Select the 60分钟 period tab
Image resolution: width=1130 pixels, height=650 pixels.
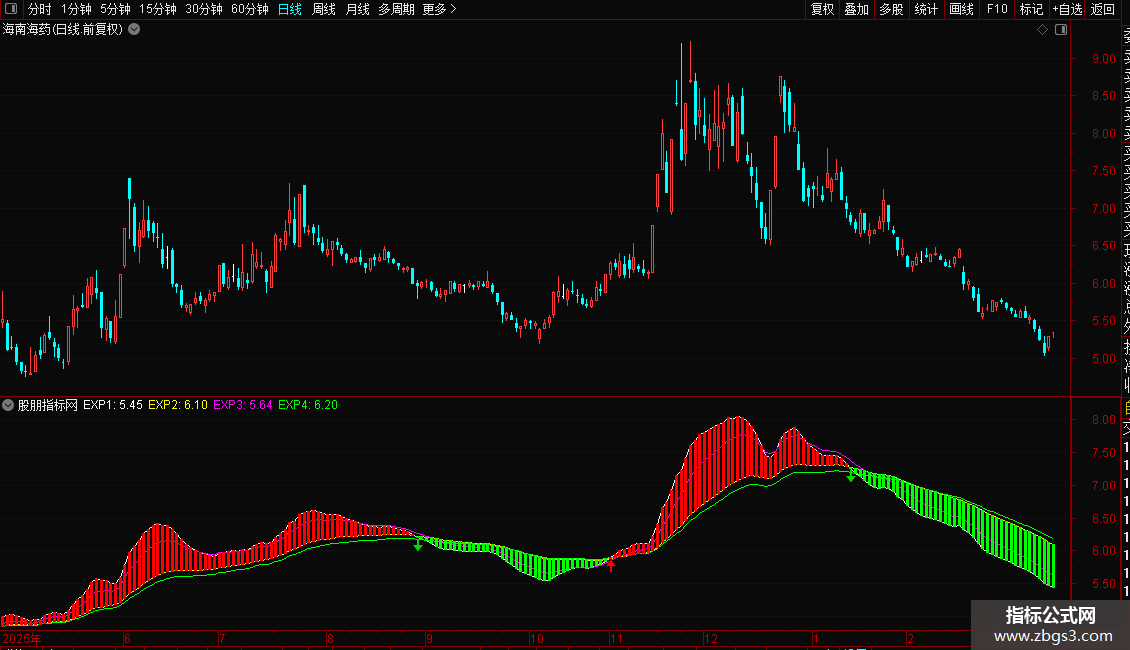click(x=250, y=9)
